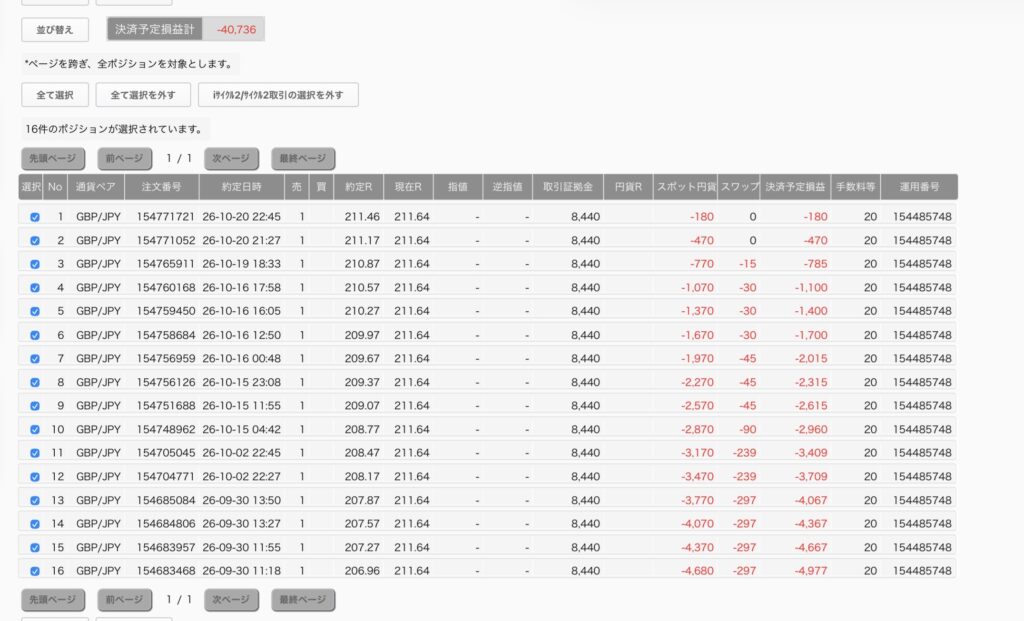Click the total -40,736 value
The height and width of the screenshot is (621, 1024).
pyautogui.click(x=236, y=29)
